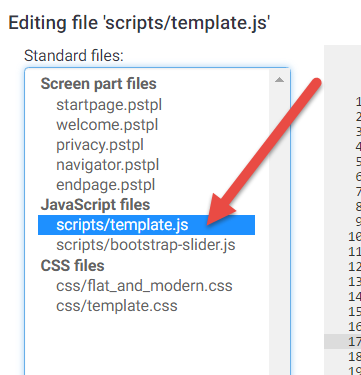Click empty area below css/template.css
361x375 pixels.
pyautogui.click(x=147, y=347)
